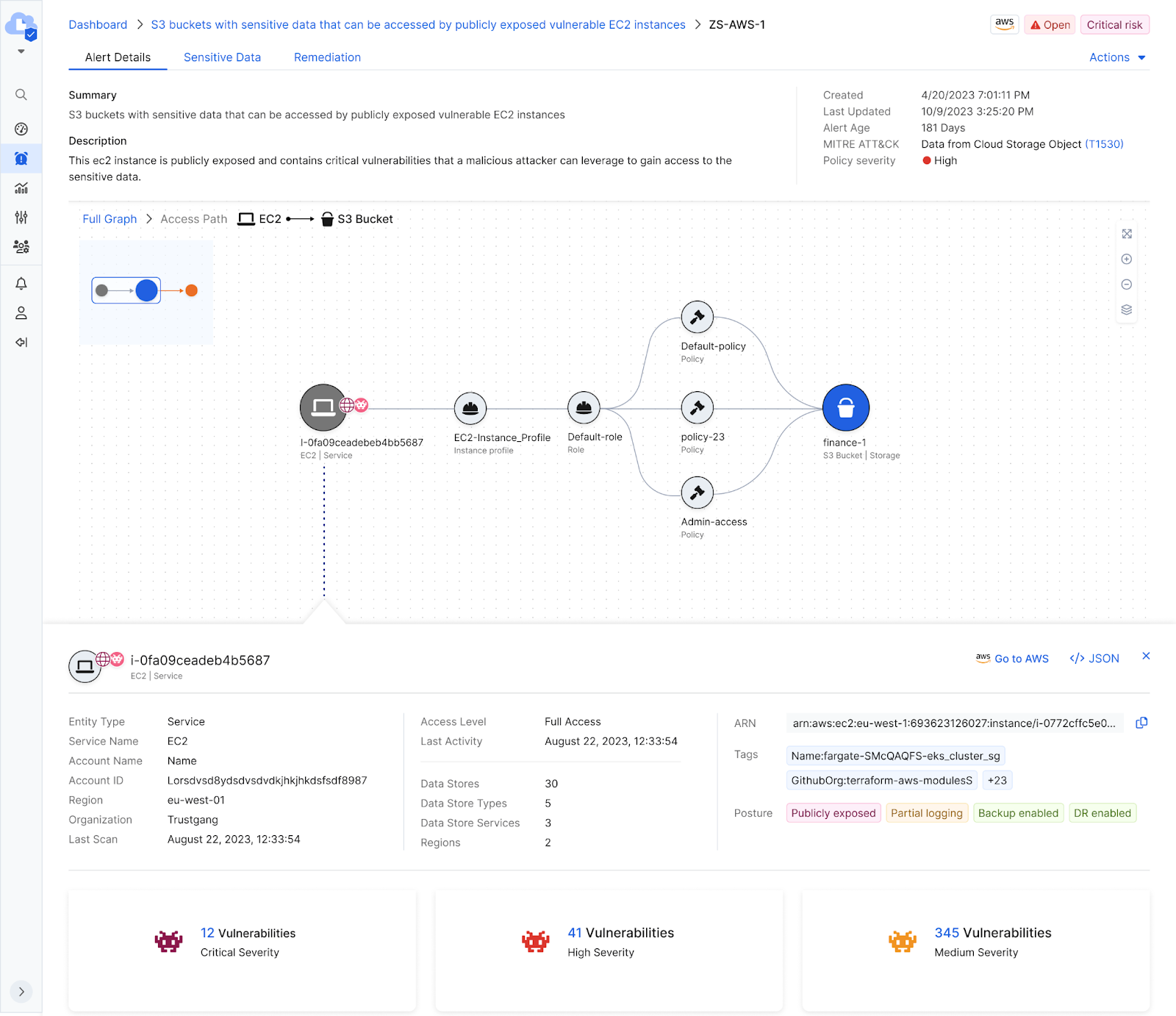Open the account switcher caret below logo
The width and height of the screenshot is (1176, 1016).
click(x=21, y=51)
